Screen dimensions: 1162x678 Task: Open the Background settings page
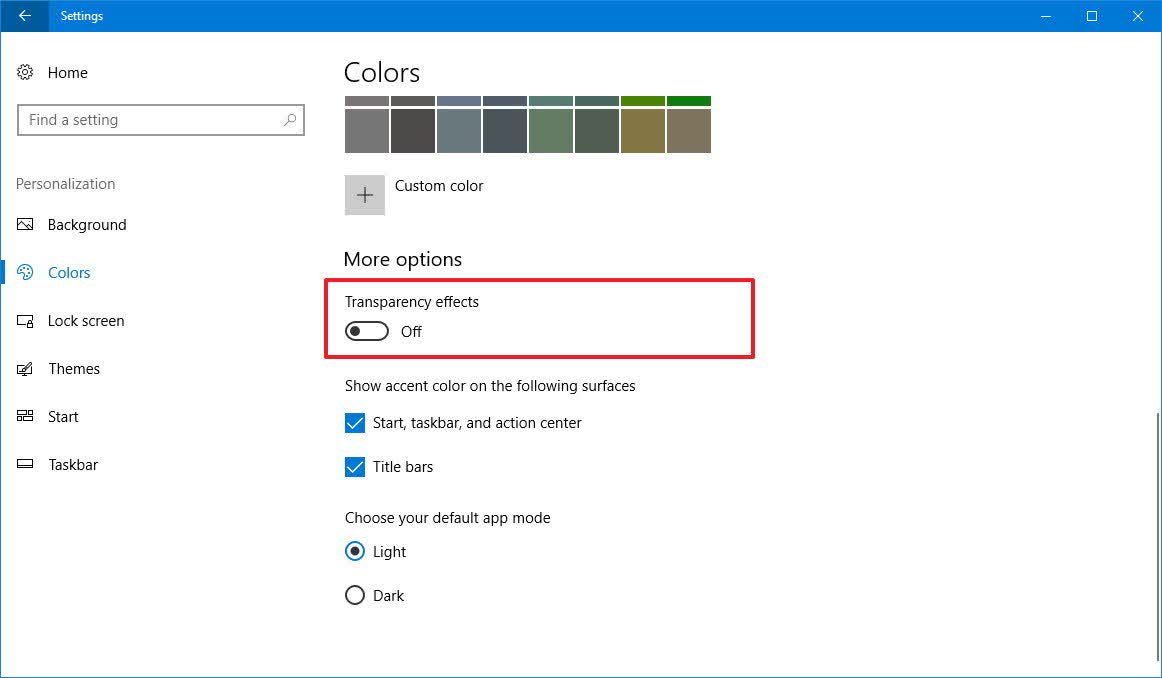click(x=87, y=225)
